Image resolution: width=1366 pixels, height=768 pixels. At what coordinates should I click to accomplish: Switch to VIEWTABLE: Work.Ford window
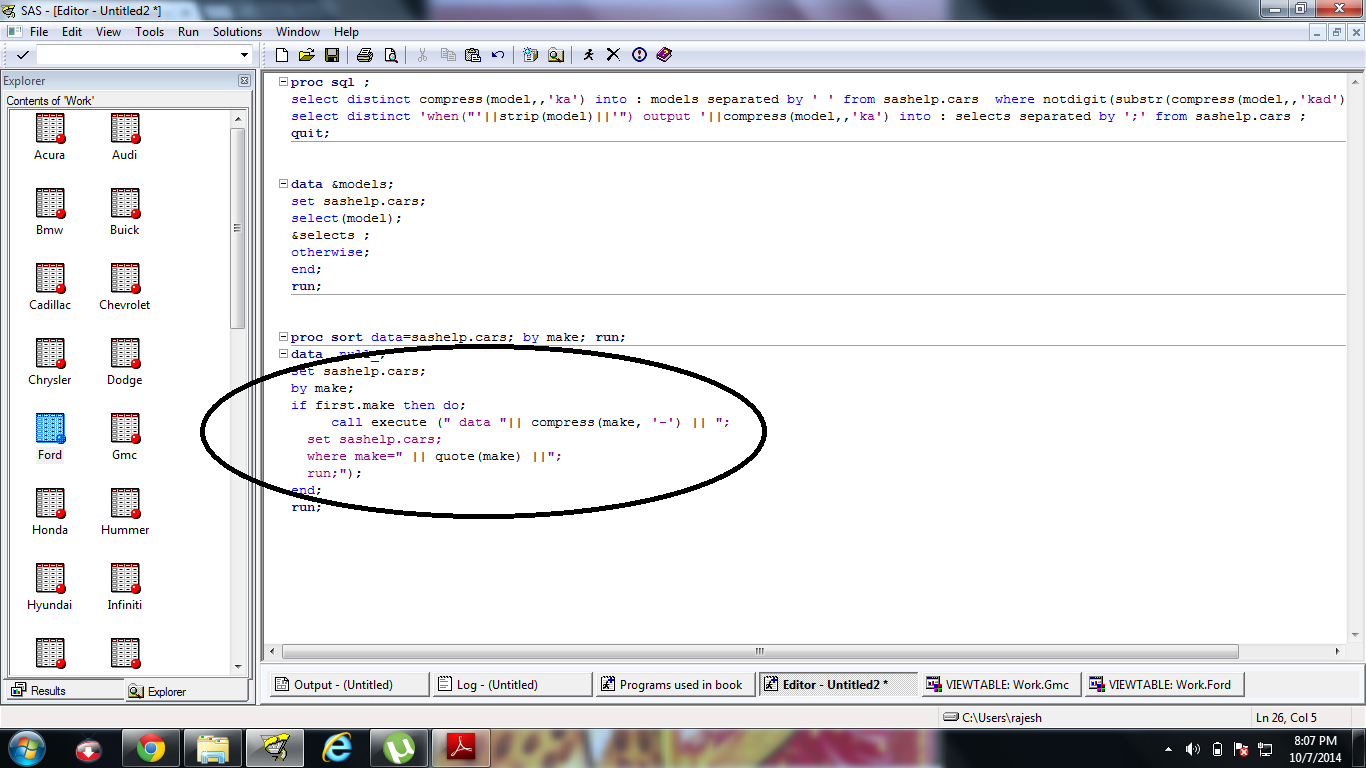click(1163, 684)
